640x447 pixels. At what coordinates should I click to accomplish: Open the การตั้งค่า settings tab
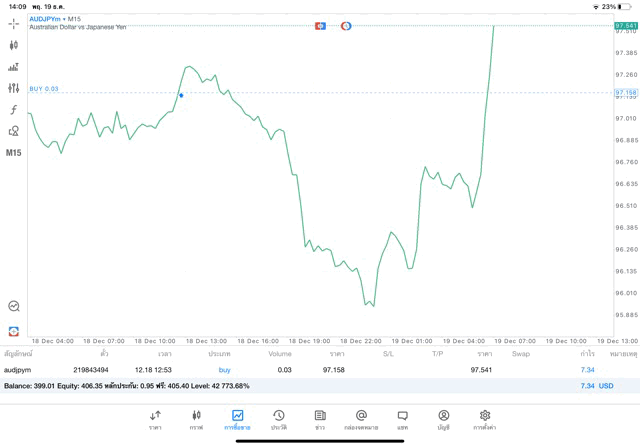485,420
